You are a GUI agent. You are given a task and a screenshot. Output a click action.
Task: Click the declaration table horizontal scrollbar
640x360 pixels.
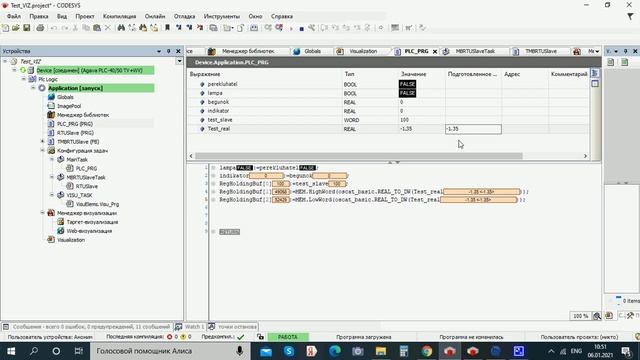click(358, 156)
